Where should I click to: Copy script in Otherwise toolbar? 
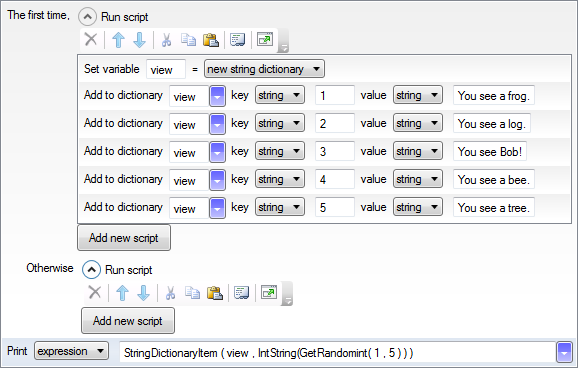click(192, 293)
